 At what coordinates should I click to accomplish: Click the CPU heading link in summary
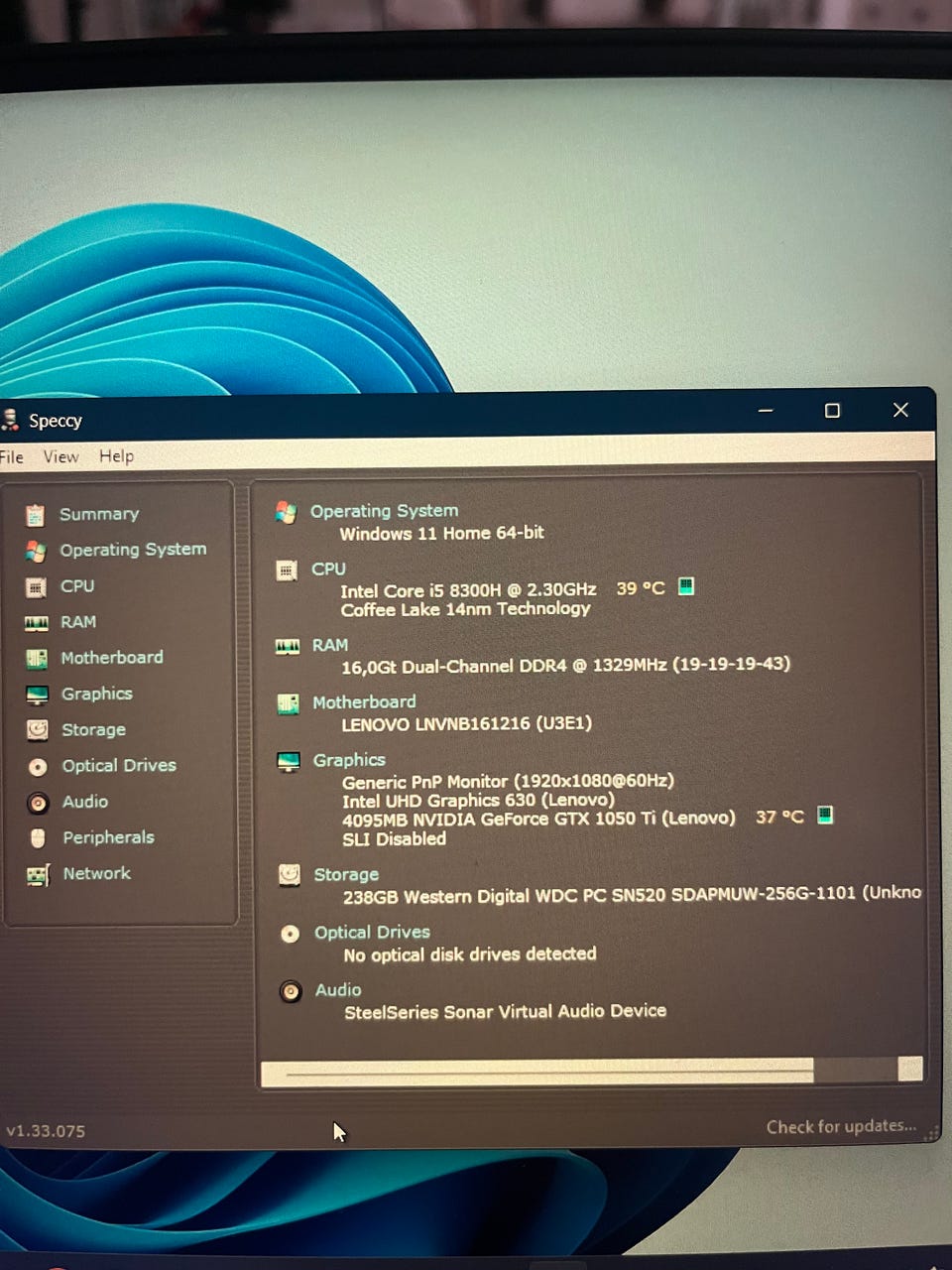[328, 570]
